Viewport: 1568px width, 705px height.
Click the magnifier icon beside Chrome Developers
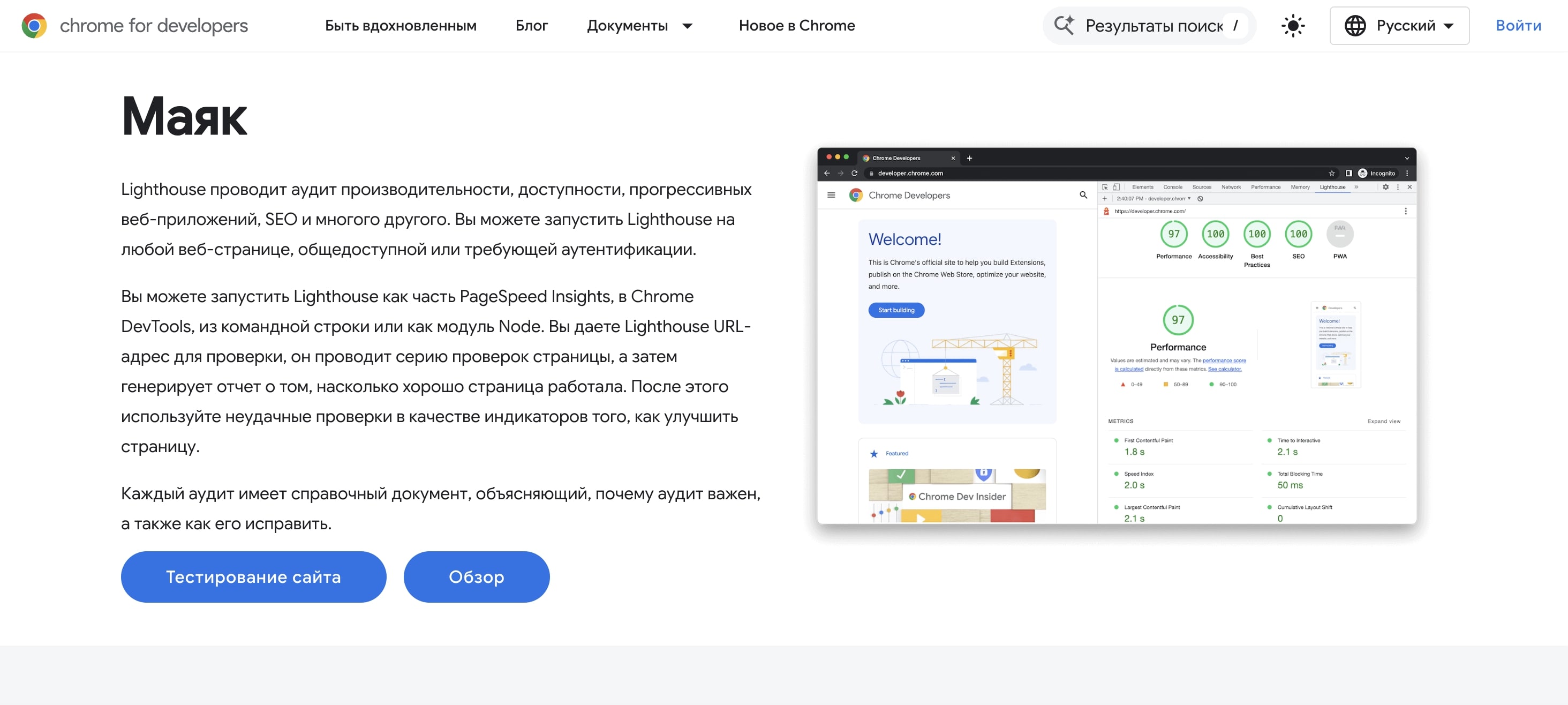[1083, 195]
